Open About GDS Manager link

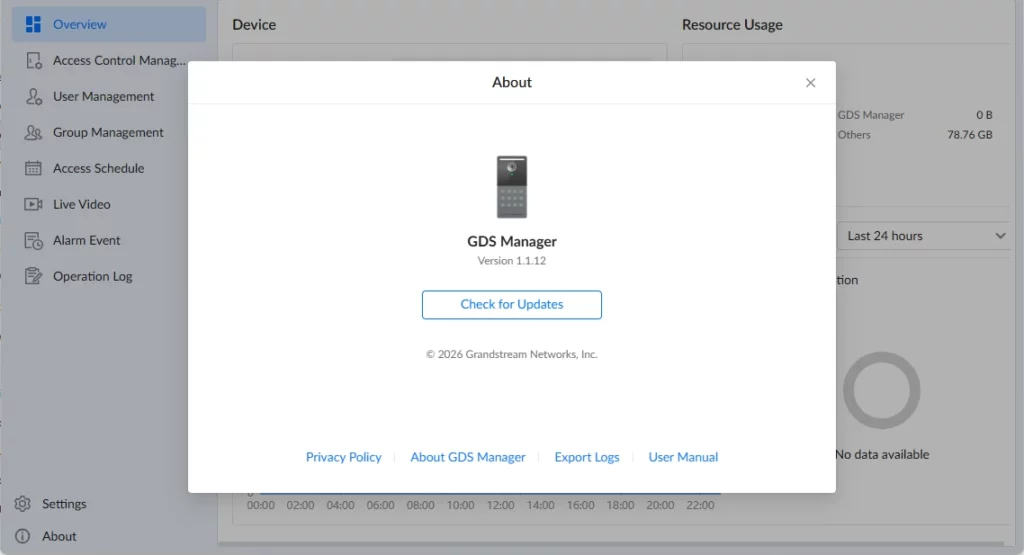click(468, 457)
